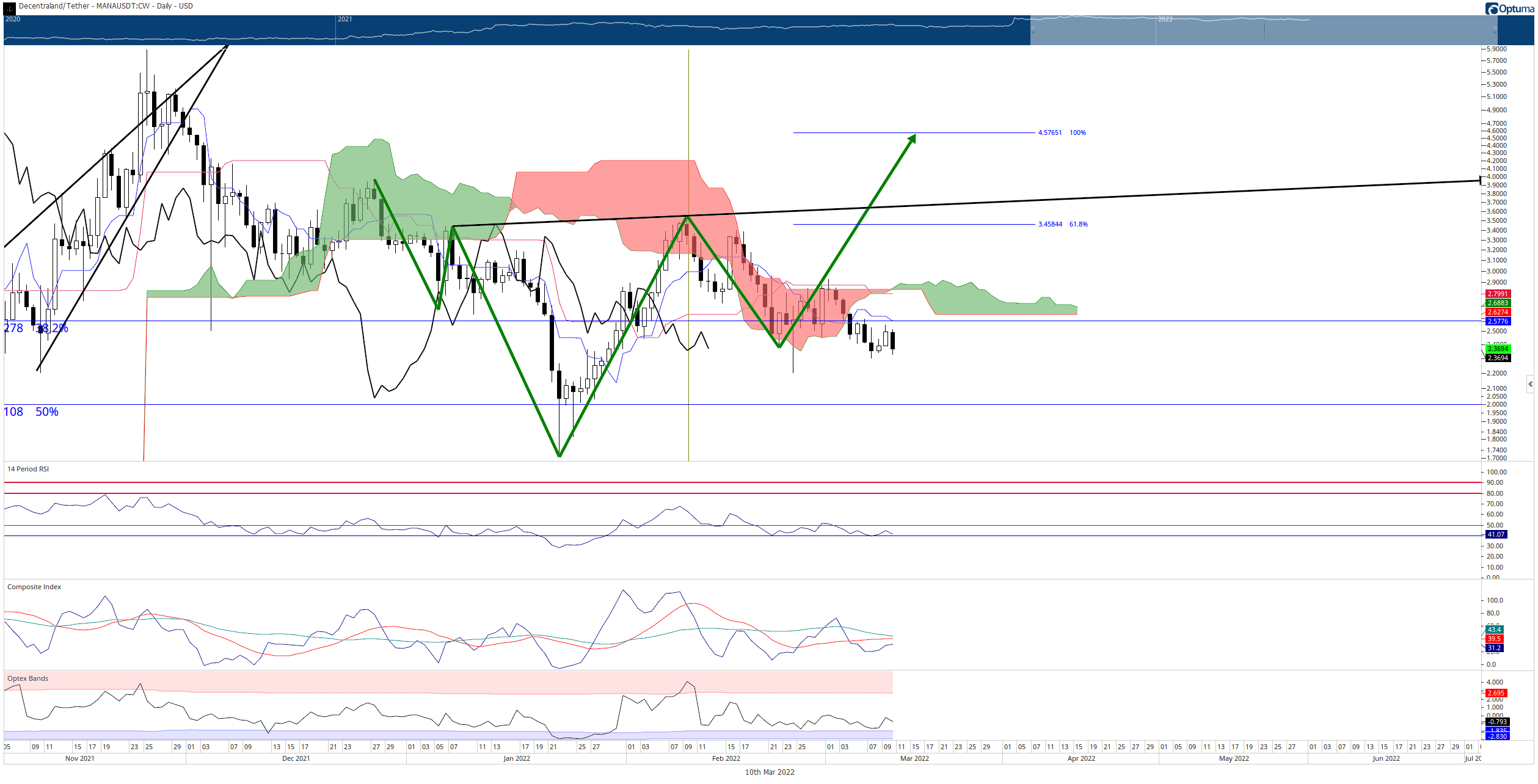Screen dimensions: 1538x784
Task: Click the crimson 2.7991 price tag
Action: point(1497,294)
